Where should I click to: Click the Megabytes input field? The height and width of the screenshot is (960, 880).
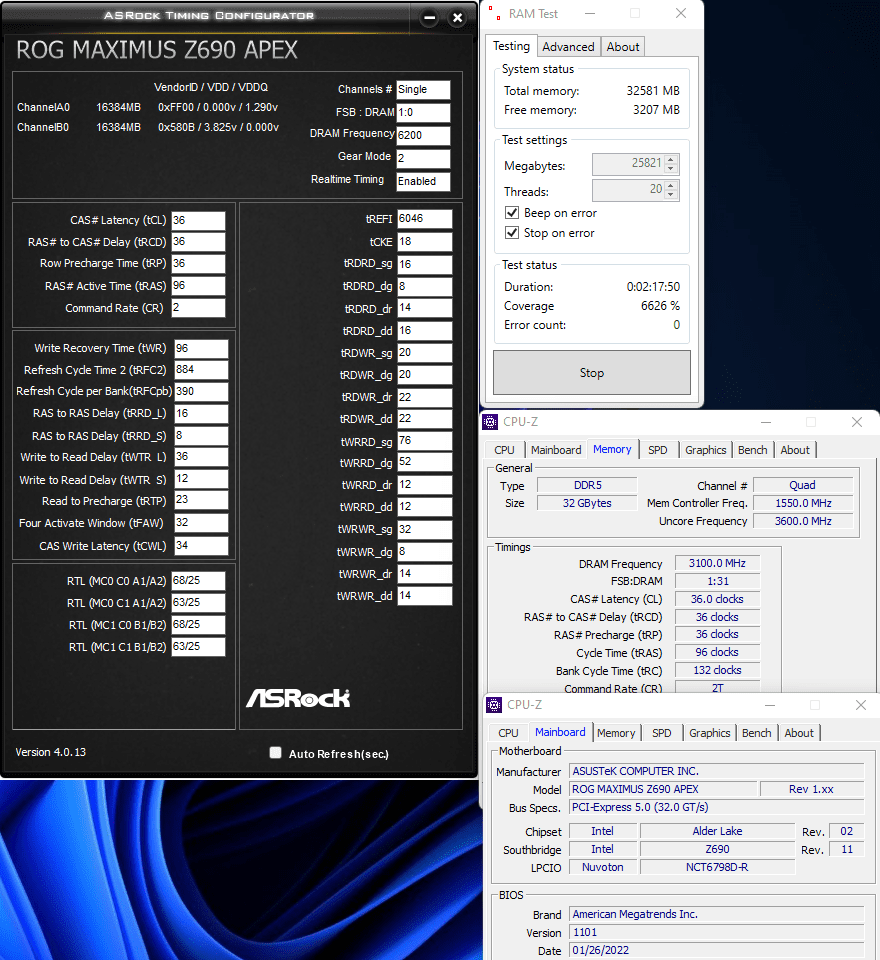click(x=628, y=163)
